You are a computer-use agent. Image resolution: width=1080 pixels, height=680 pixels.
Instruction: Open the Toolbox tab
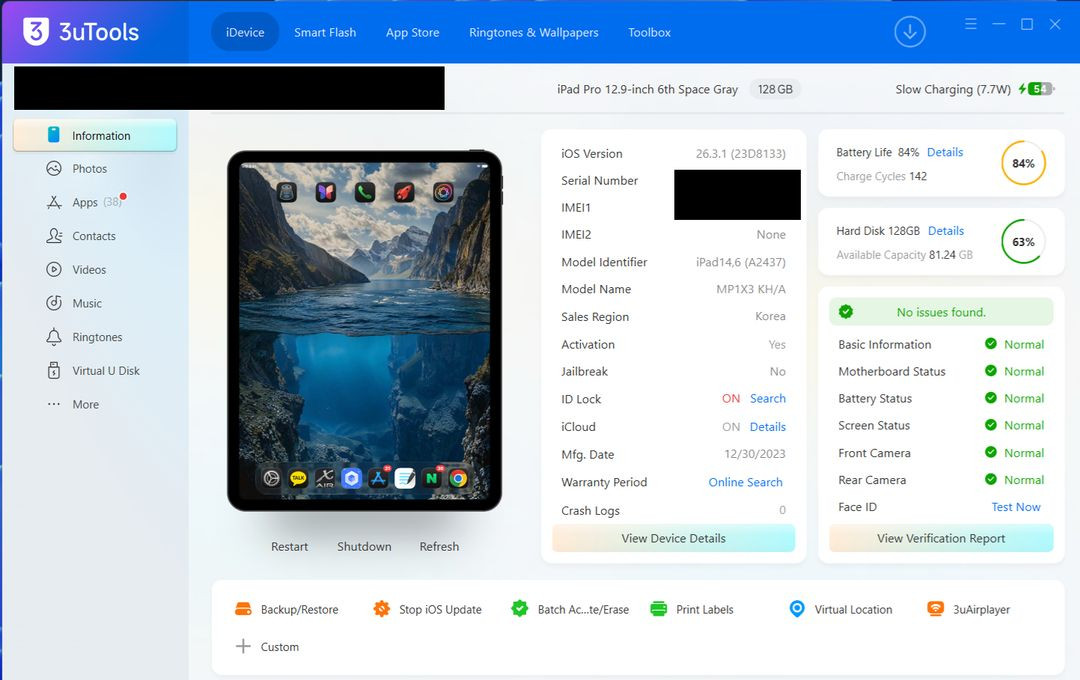coord(649,32)
